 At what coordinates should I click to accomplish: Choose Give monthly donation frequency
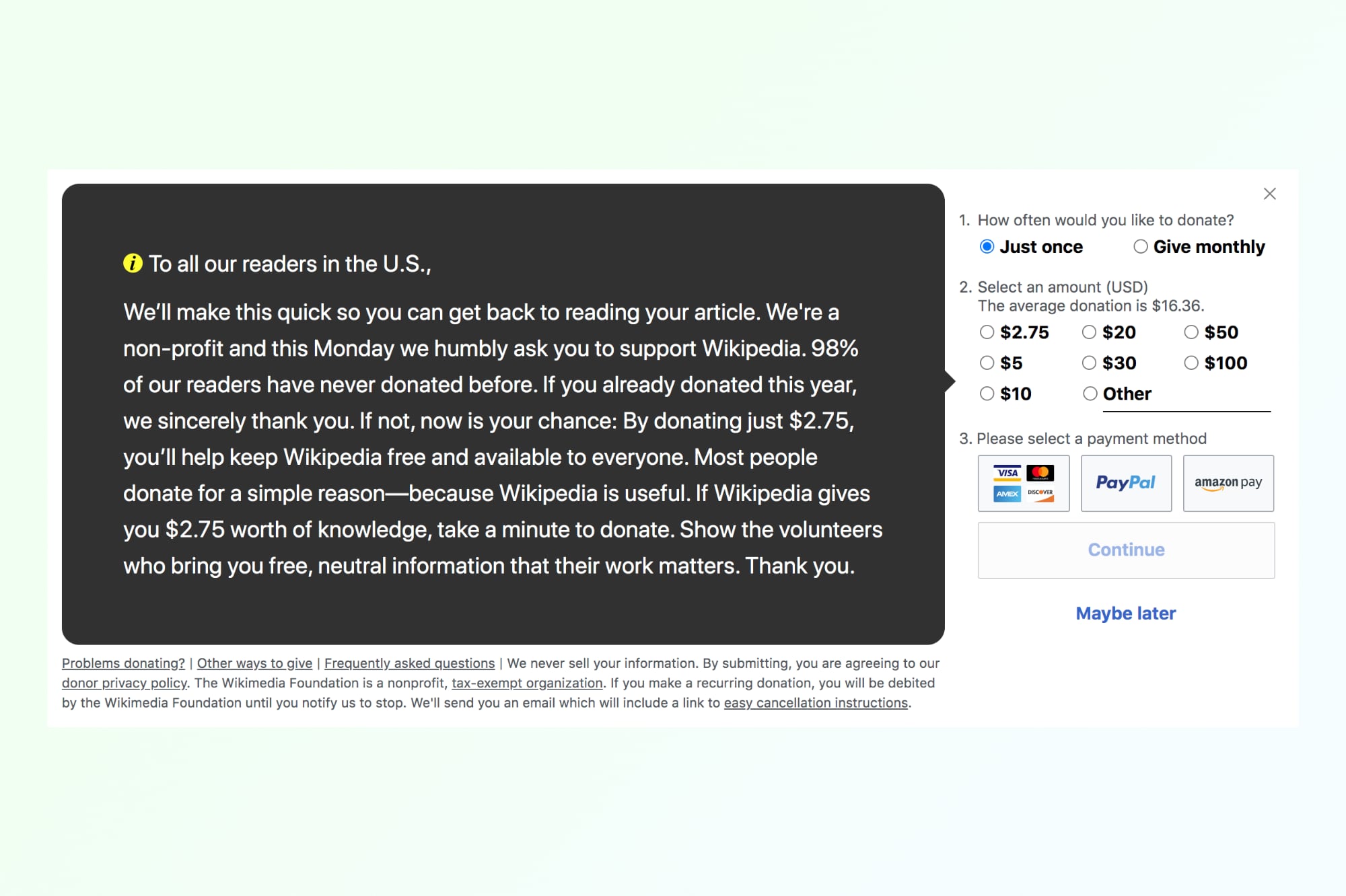(x=1141, y=247)
